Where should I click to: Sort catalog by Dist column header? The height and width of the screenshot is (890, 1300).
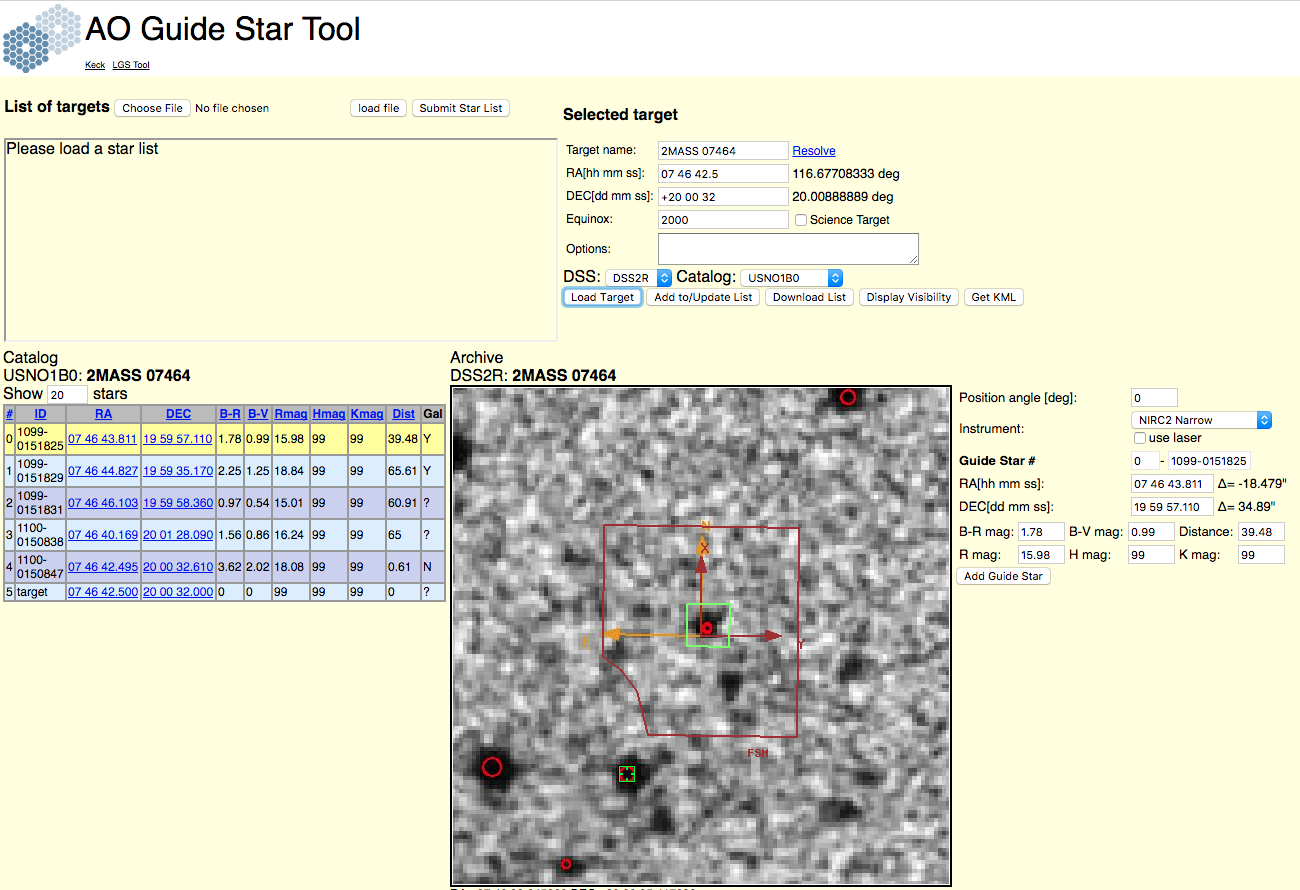404,414
